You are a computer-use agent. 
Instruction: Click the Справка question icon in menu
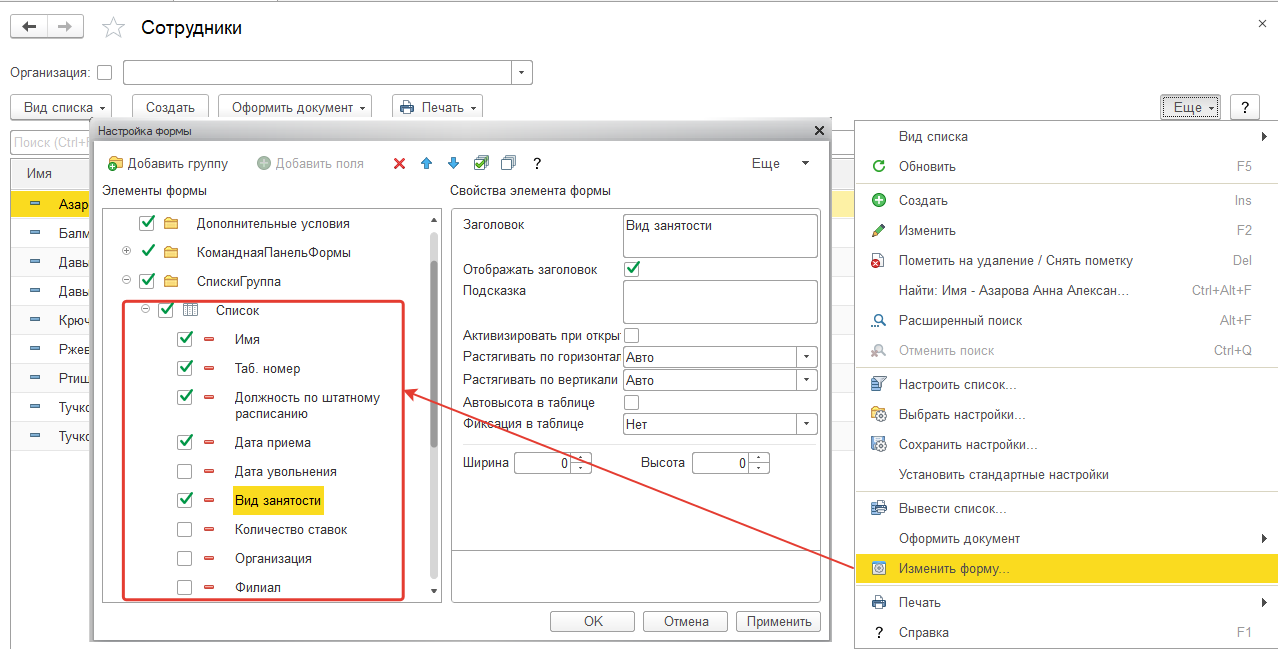point(879,632)
